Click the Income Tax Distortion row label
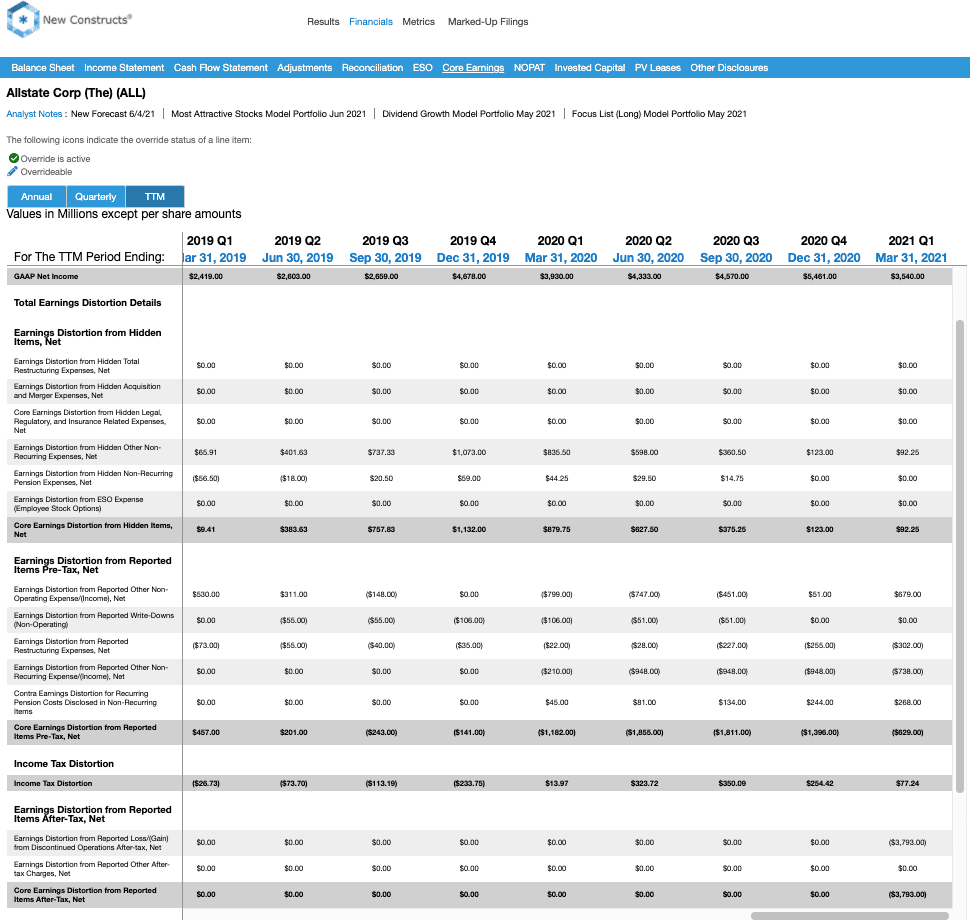 pyautogui.click(x=53, y=783)
